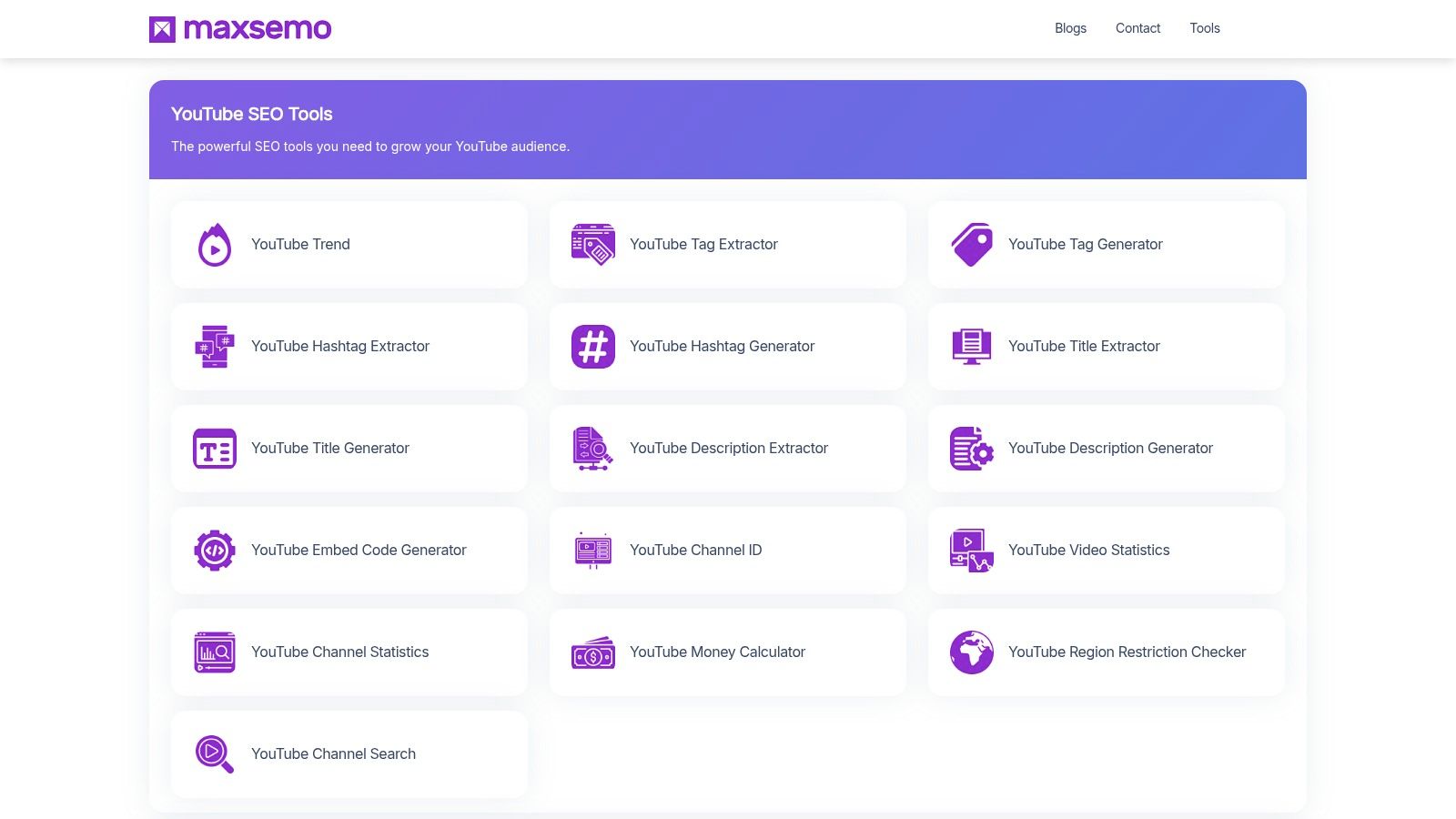Open the Tools menu item
The image size is (1456, 819).
[1205, 28]
